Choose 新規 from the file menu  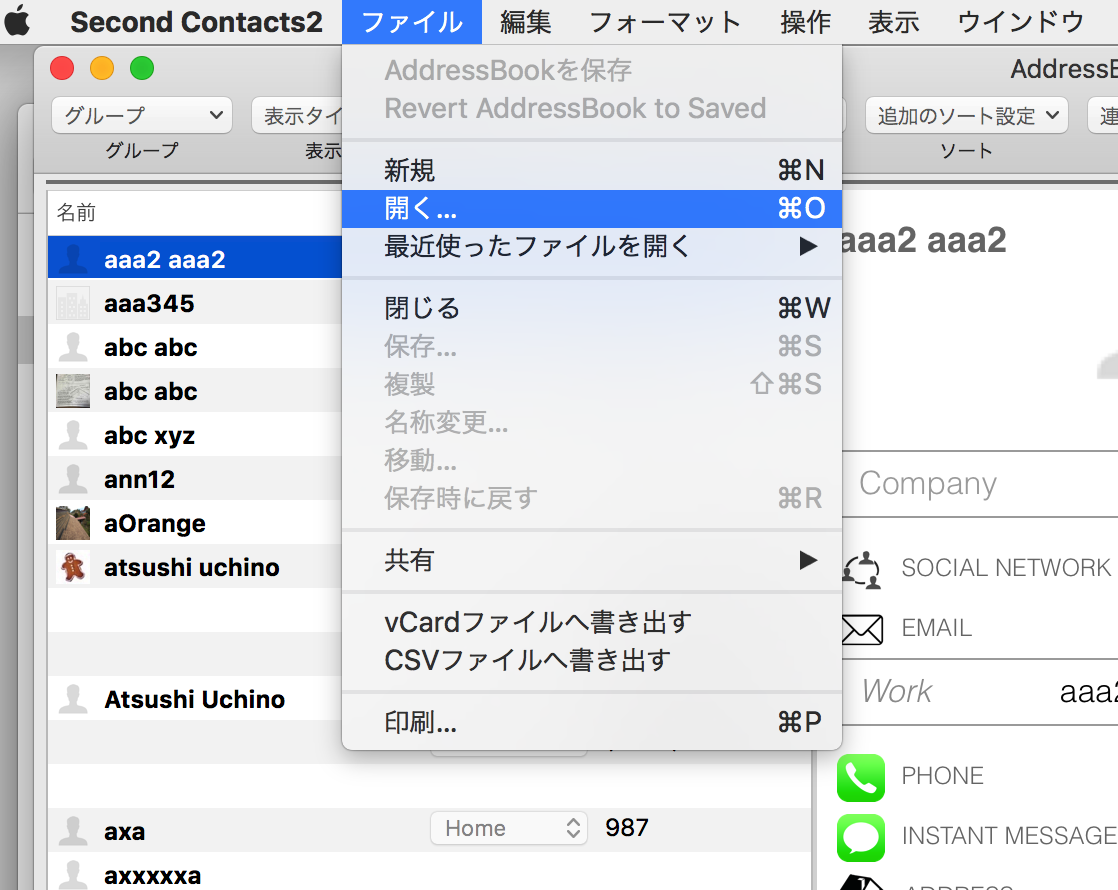592,170
